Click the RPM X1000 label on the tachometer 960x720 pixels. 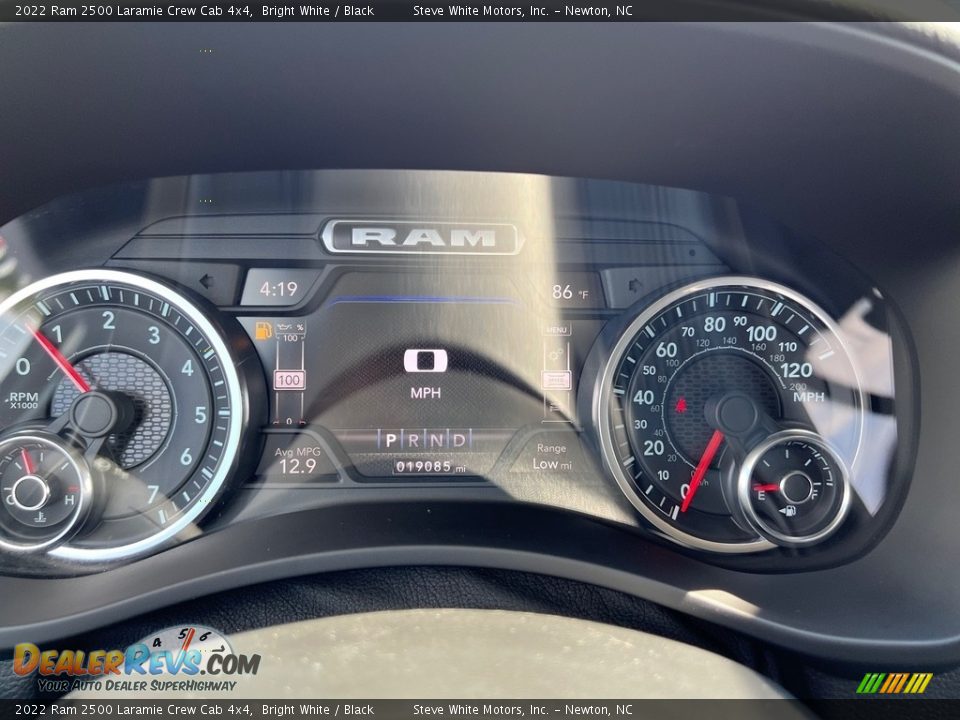point(23,400)
